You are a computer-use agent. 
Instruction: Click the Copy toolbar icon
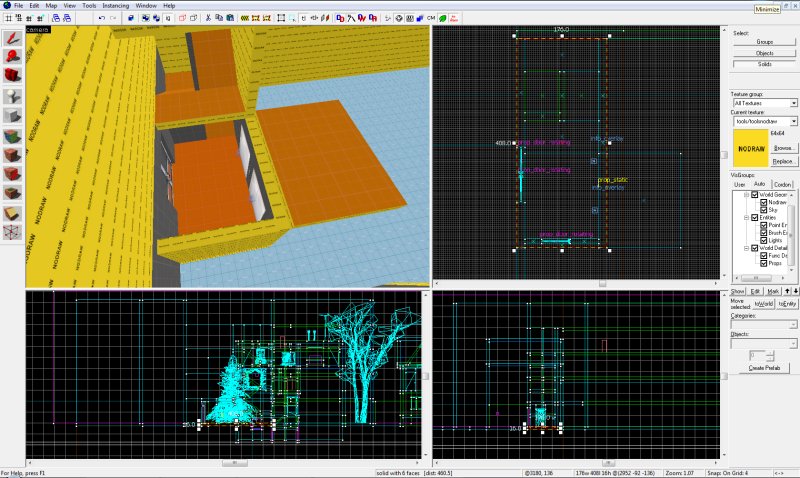point(219,18)
